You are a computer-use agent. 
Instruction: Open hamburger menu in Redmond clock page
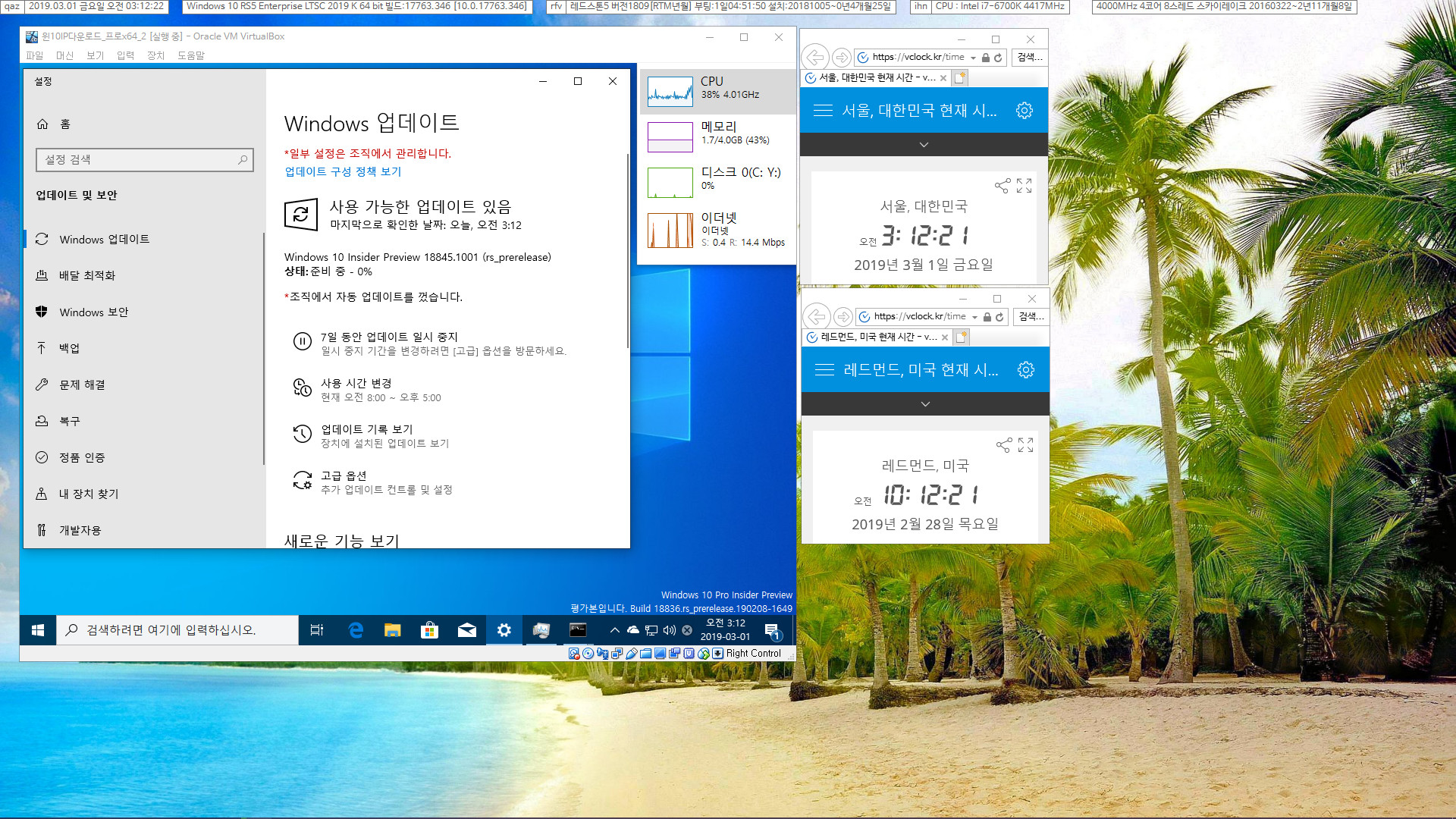pos(824,370)
